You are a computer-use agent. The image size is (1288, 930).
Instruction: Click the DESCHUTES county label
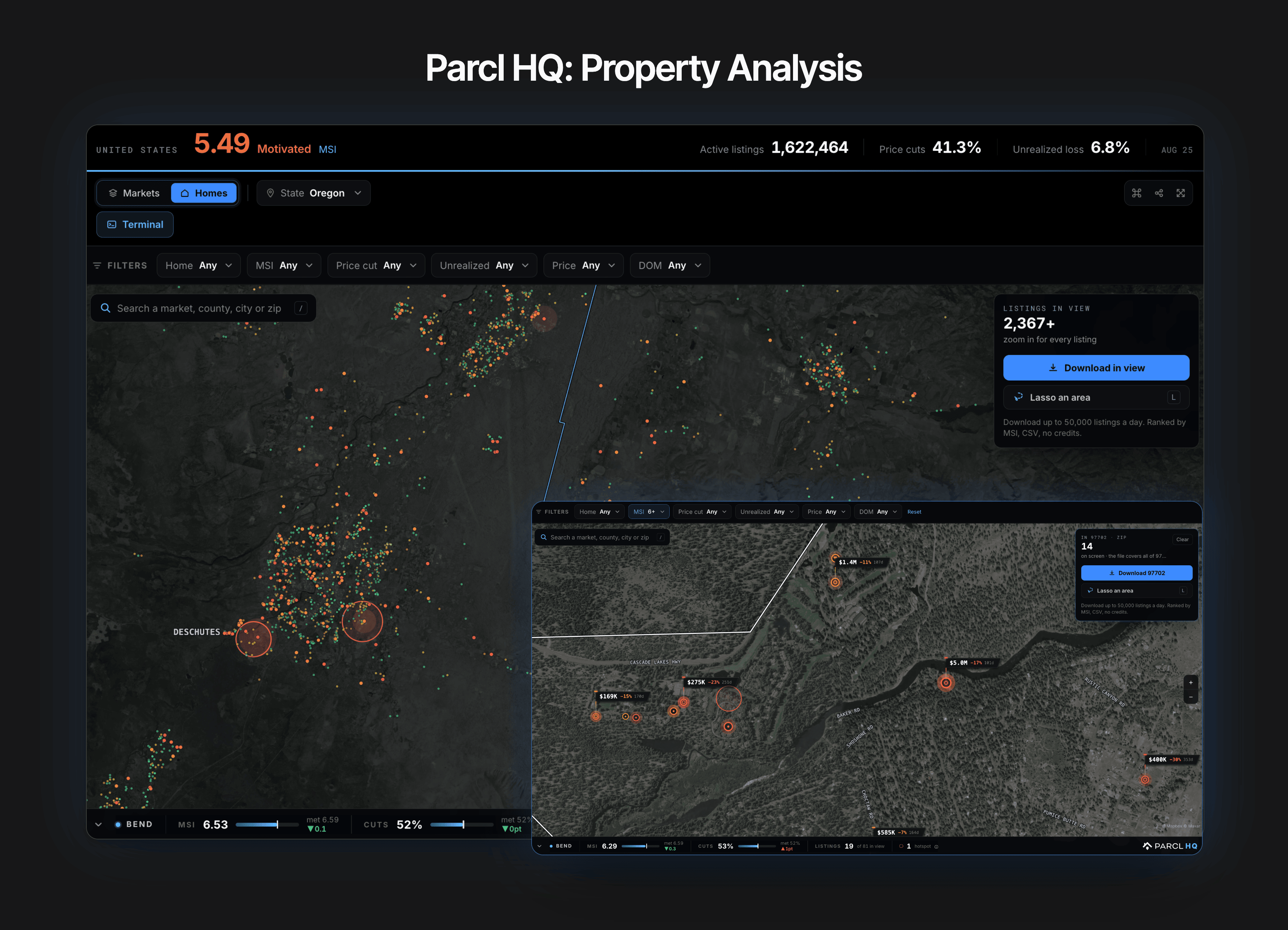197,632
